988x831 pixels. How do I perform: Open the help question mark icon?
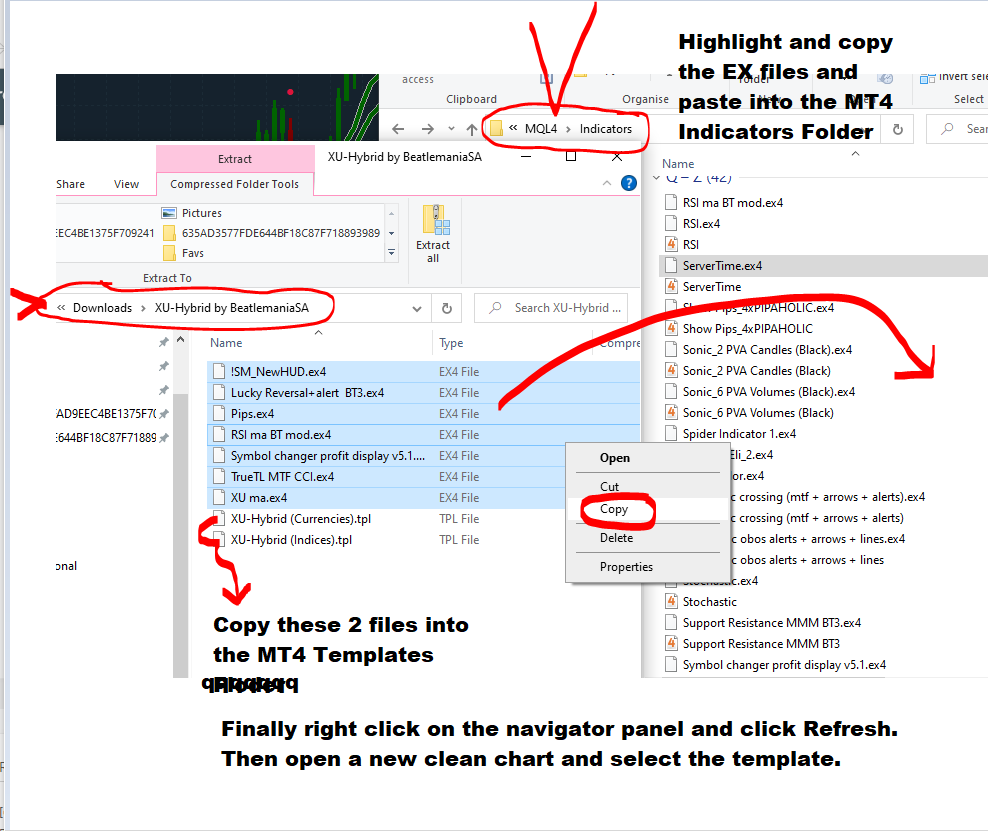click(x=628, y=183)
